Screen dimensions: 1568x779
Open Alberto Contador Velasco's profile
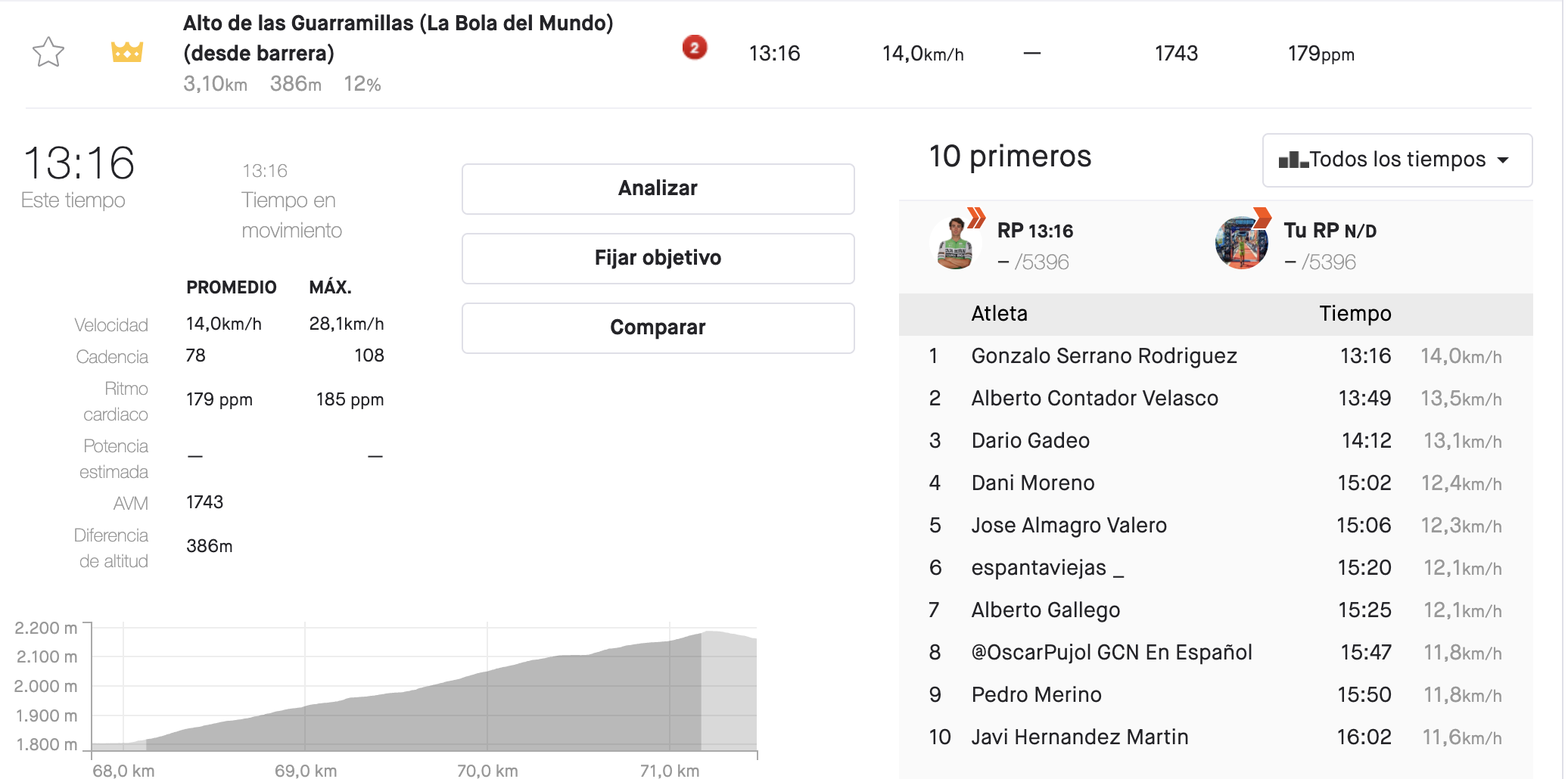pyautogui.click(x=1094, y=398)
